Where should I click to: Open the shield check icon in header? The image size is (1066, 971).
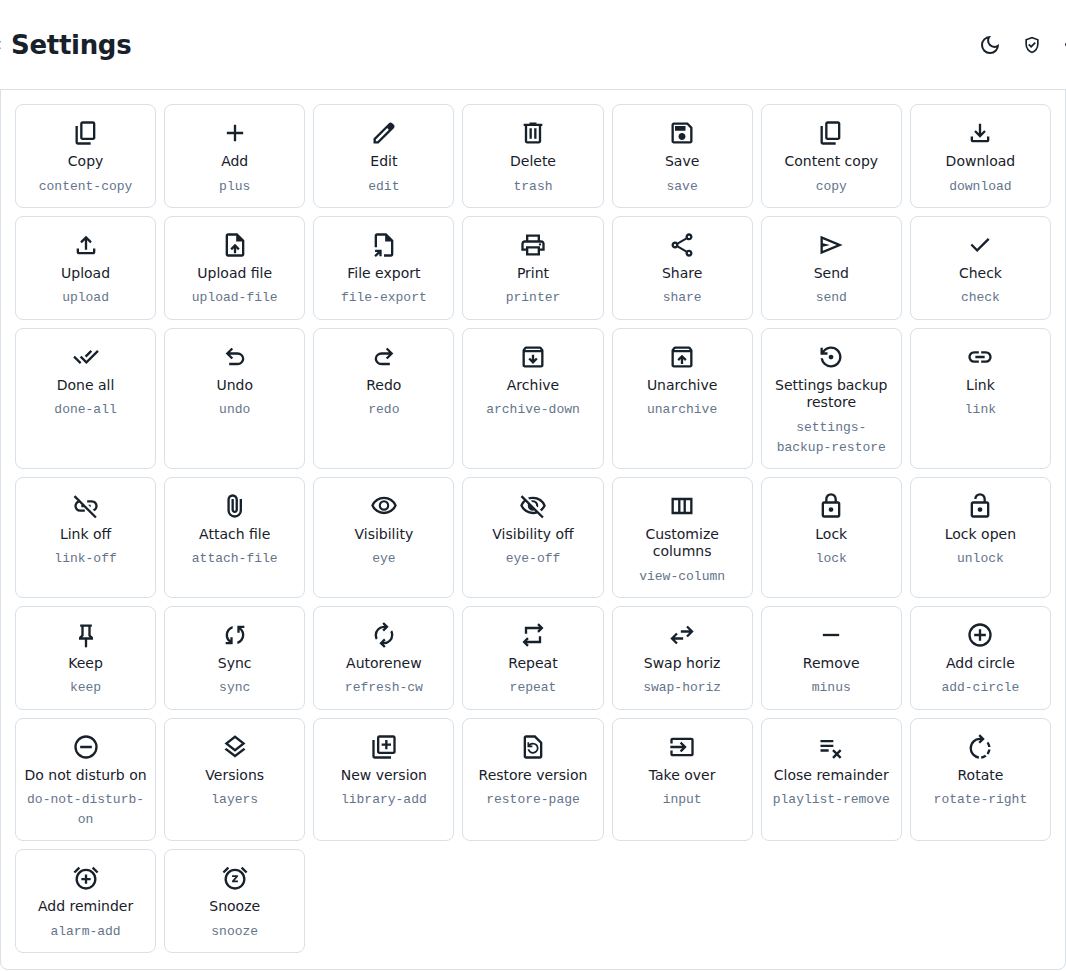[1031, 46]
